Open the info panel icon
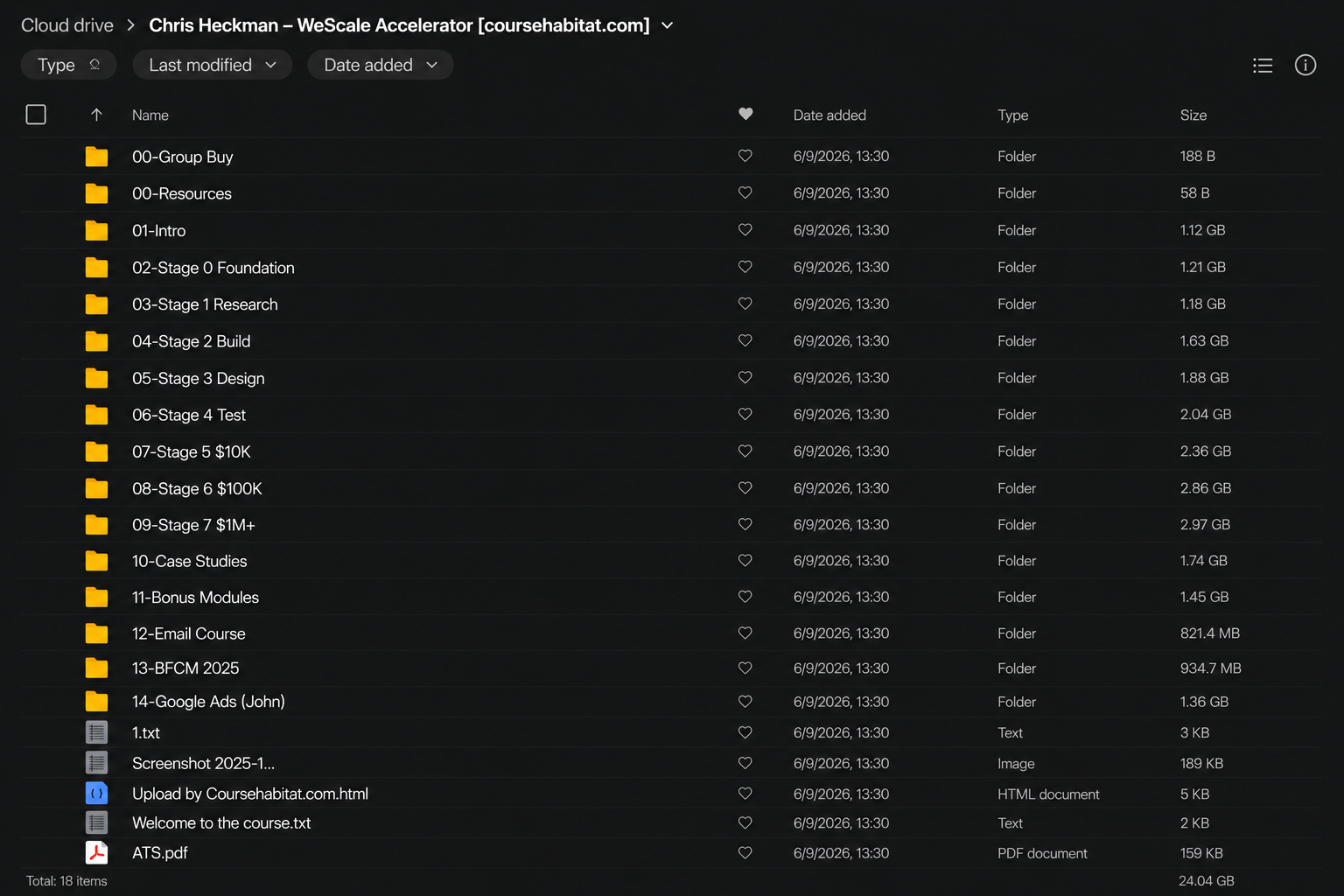The width and height of the screenshot is (1344, 896). (1305, 66)
